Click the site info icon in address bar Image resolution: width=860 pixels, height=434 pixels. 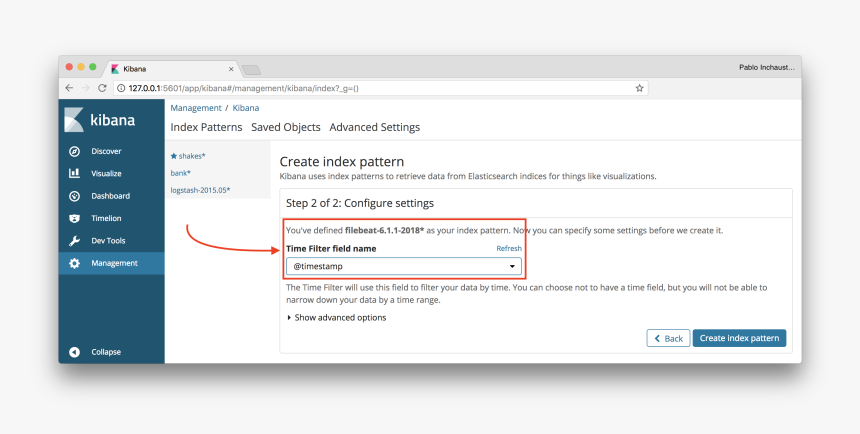coord(121,88)
